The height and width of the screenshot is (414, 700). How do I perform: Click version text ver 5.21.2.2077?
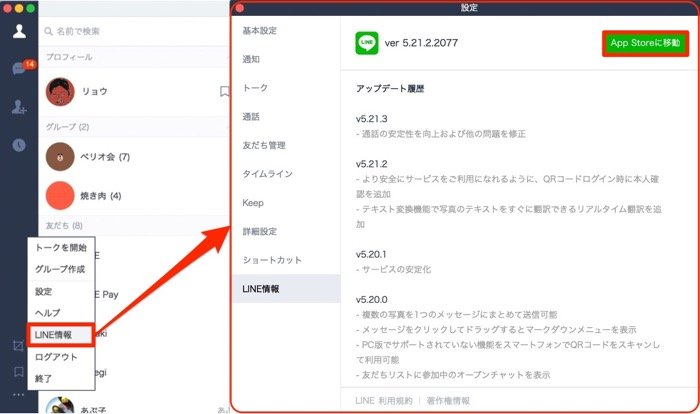click(421, 43)
